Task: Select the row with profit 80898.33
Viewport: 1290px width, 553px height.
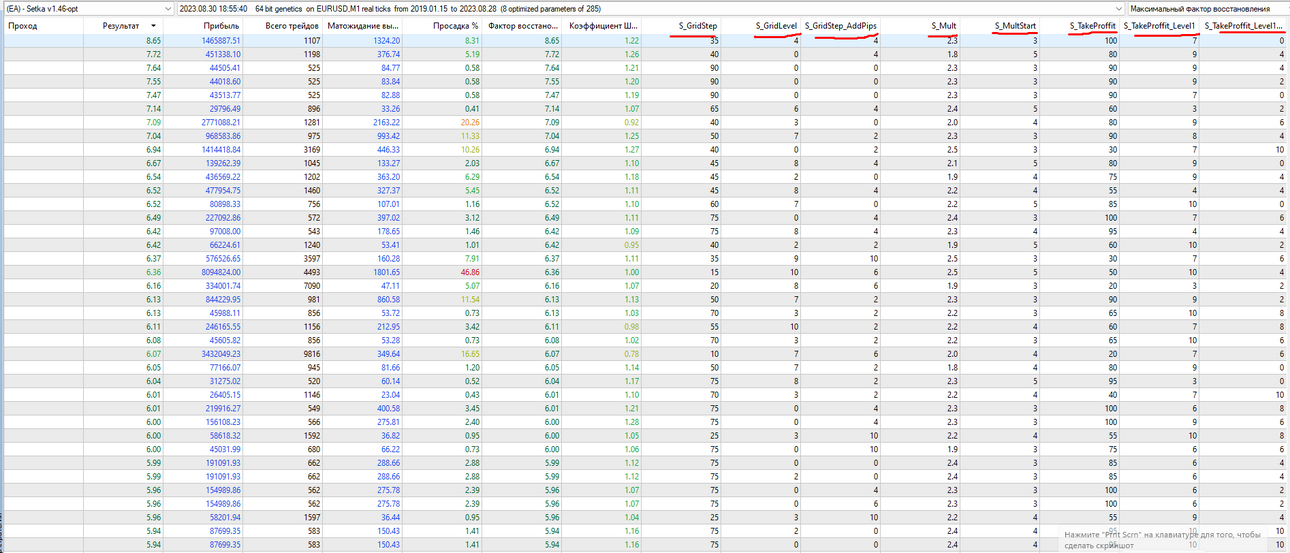Action: 645,202
